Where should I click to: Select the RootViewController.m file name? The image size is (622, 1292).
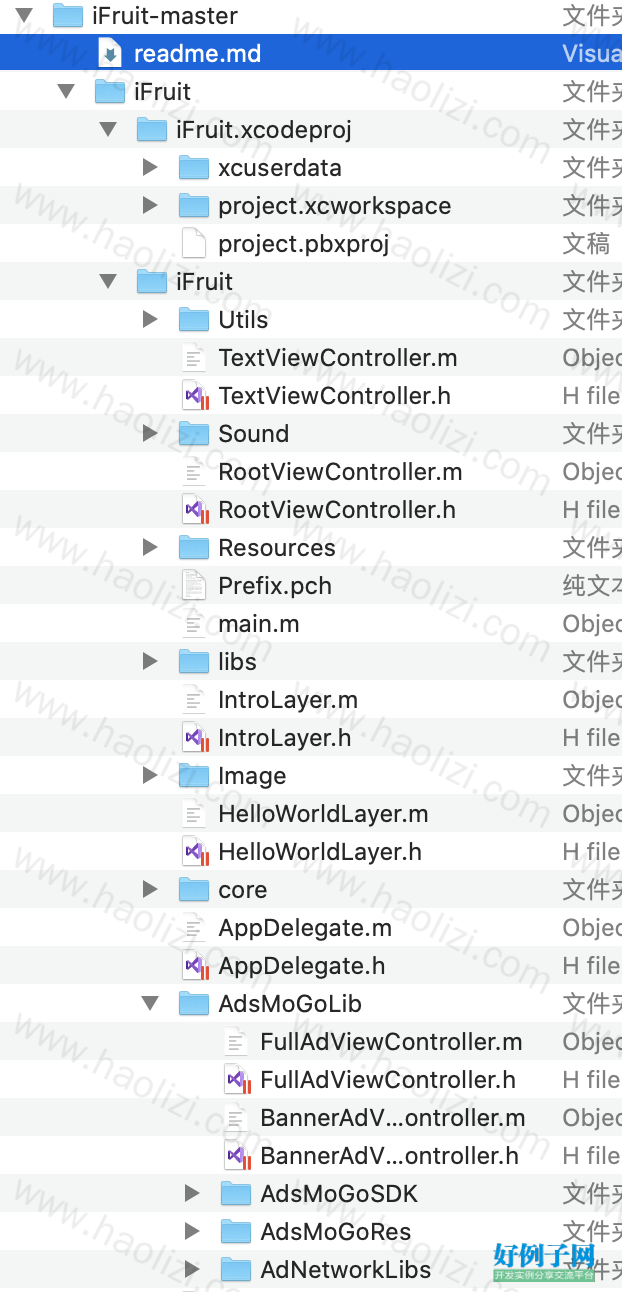[x=340, y=472]
